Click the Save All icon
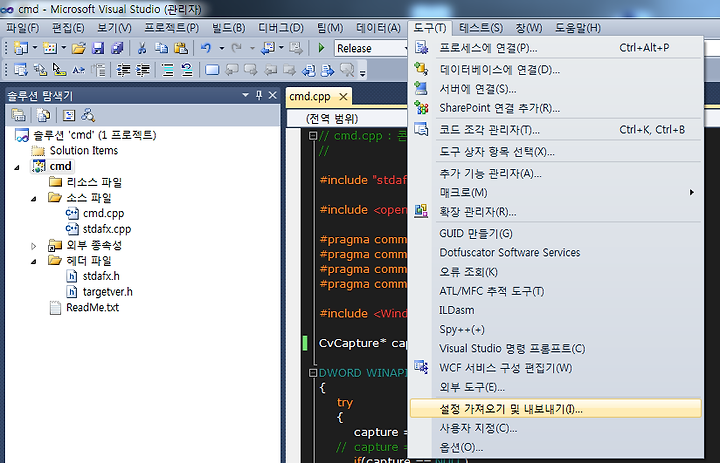The image size is (720, 463). 118,48
